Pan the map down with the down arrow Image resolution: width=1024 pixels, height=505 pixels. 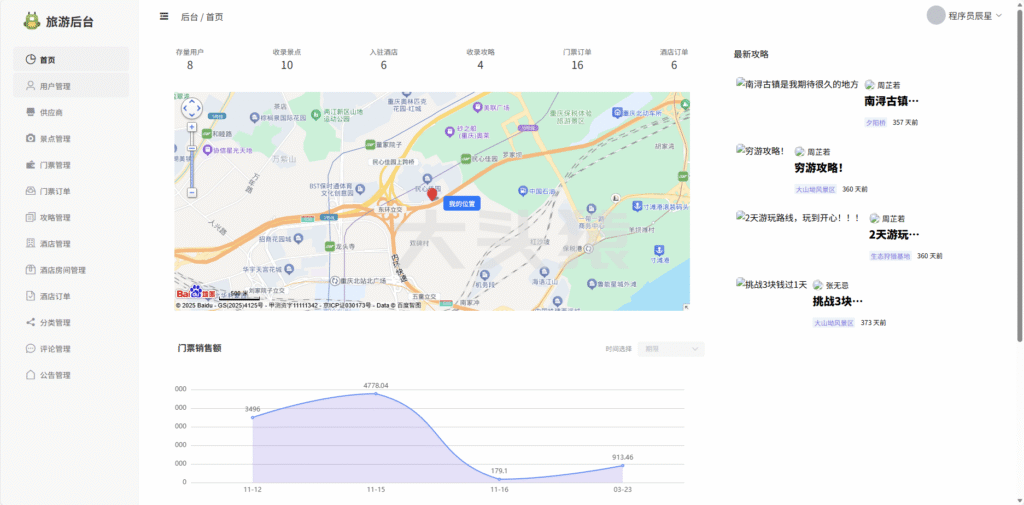click(192, 115)
